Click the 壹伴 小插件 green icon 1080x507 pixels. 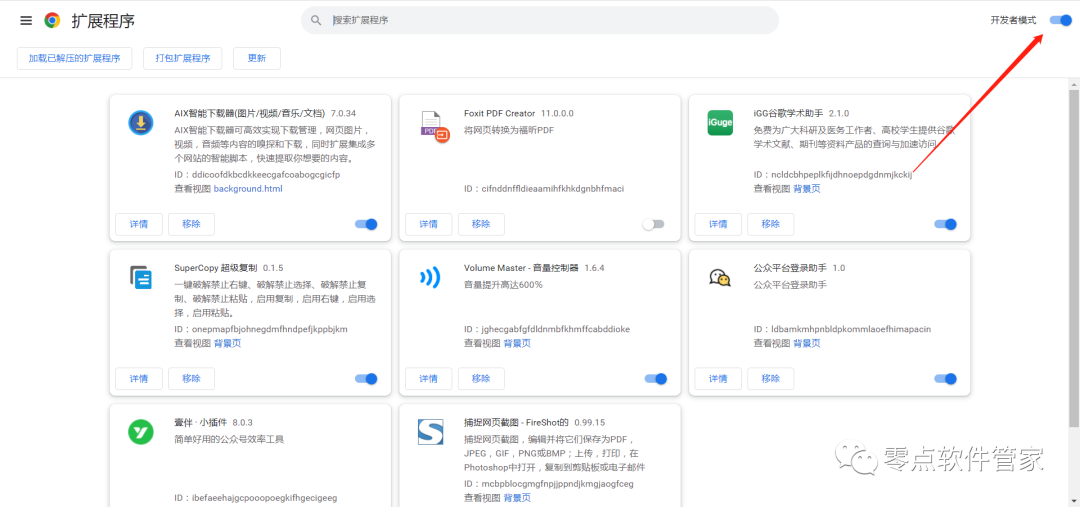click(141, 432)
